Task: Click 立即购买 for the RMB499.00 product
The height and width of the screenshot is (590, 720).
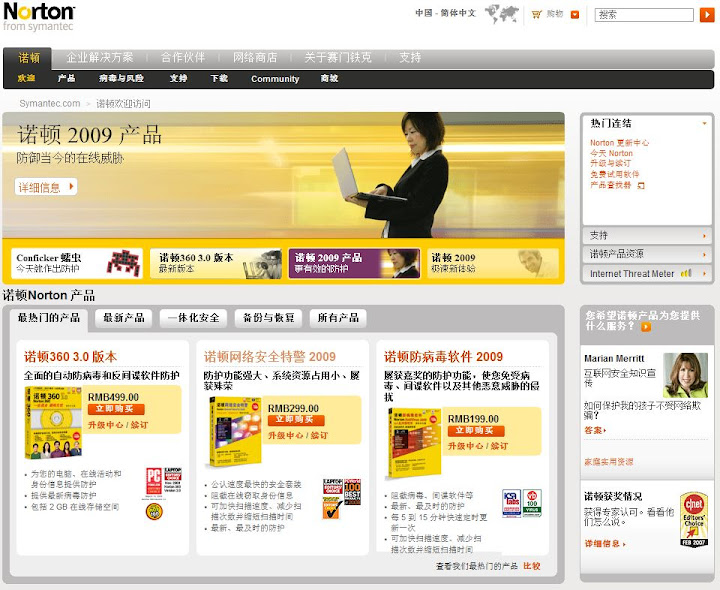Action: pyautogui.click(x=114, y=409)
